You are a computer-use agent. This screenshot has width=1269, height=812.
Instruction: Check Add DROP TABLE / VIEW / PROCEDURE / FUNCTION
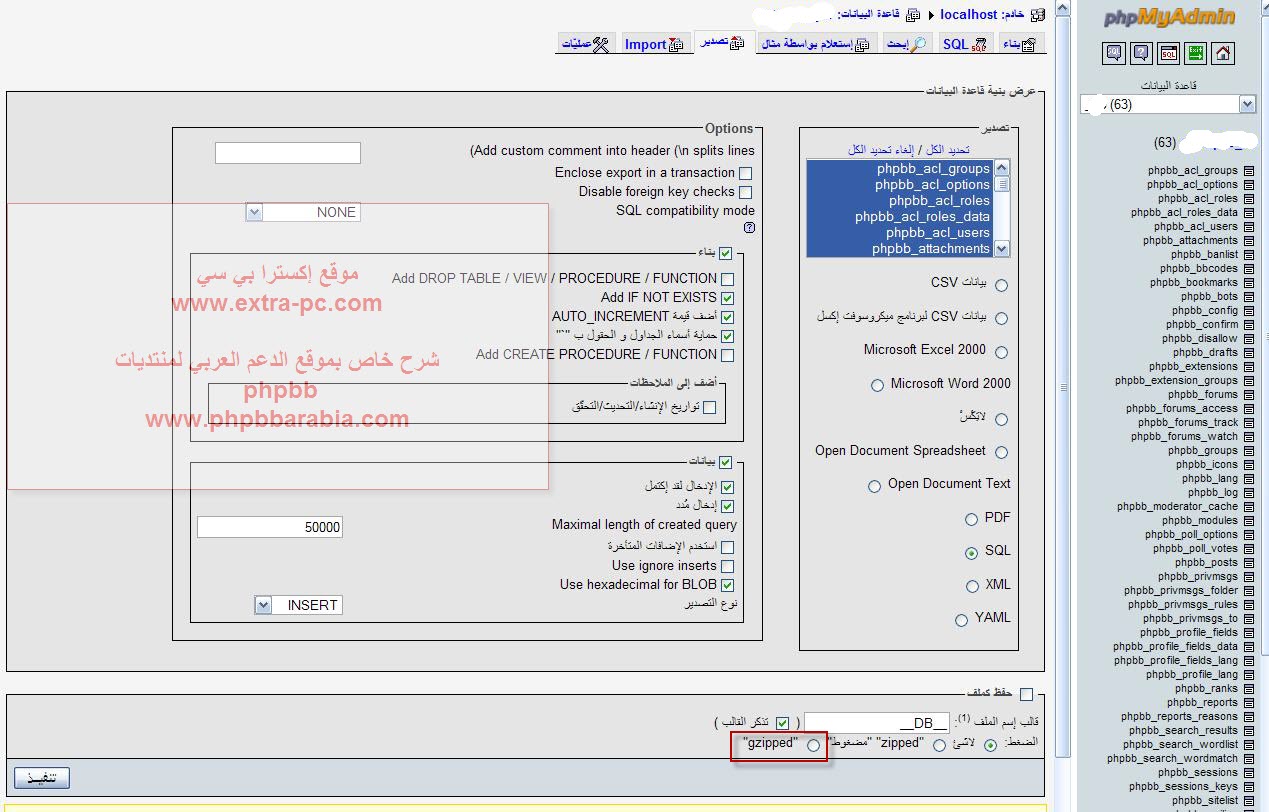click(727, 280)
